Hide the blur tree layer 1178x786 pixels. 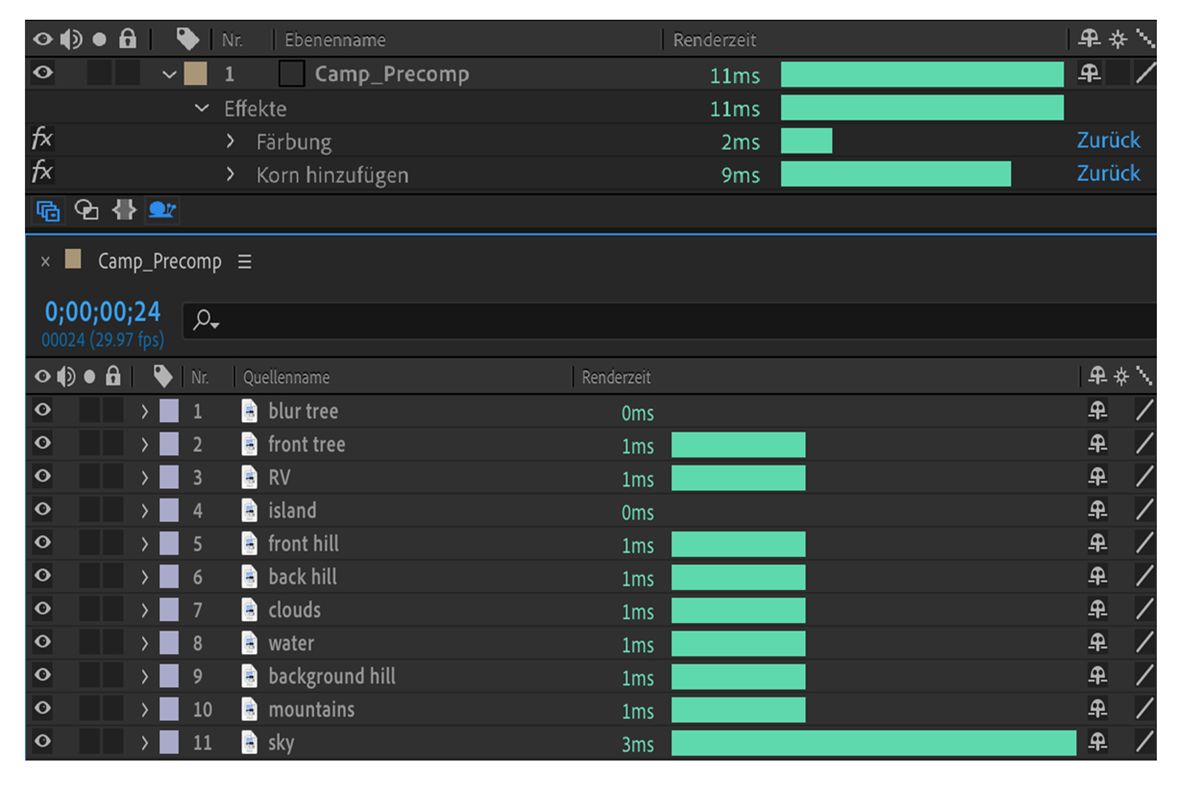click(x=42, y=411)
